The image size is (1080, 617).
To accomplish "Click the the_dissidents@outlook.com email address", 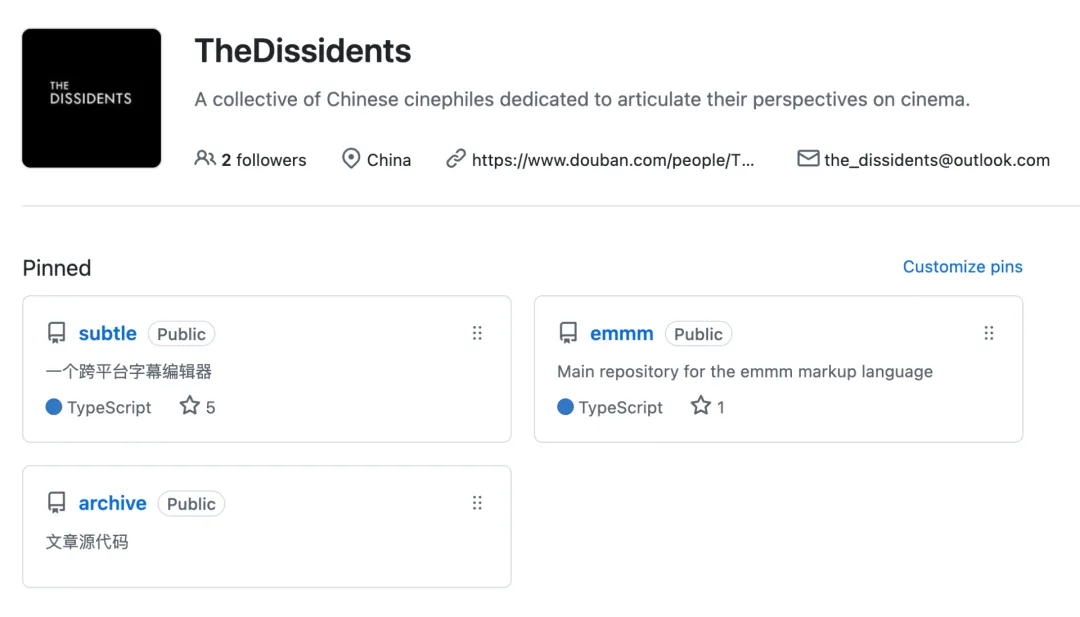I will tap(937, 160).
